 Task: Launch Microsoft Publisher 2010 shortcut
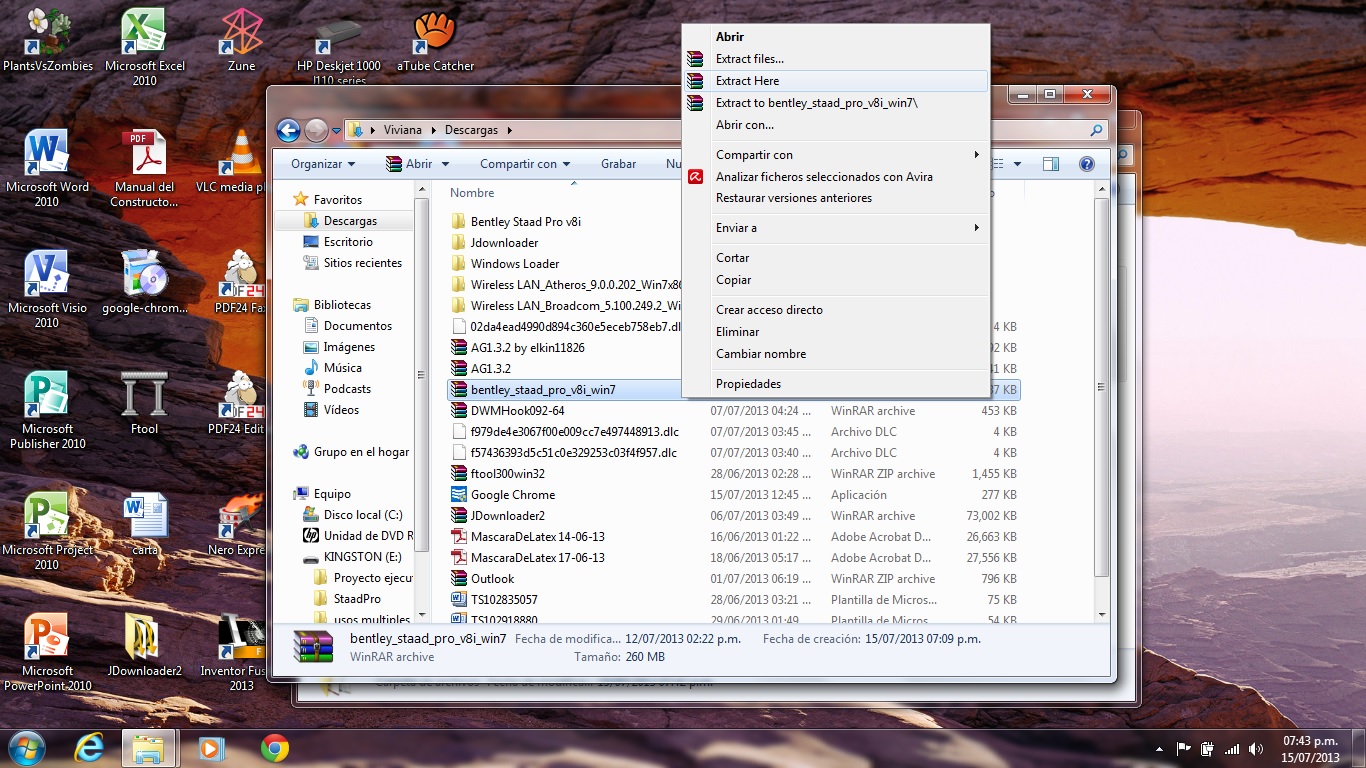(47, 410)
